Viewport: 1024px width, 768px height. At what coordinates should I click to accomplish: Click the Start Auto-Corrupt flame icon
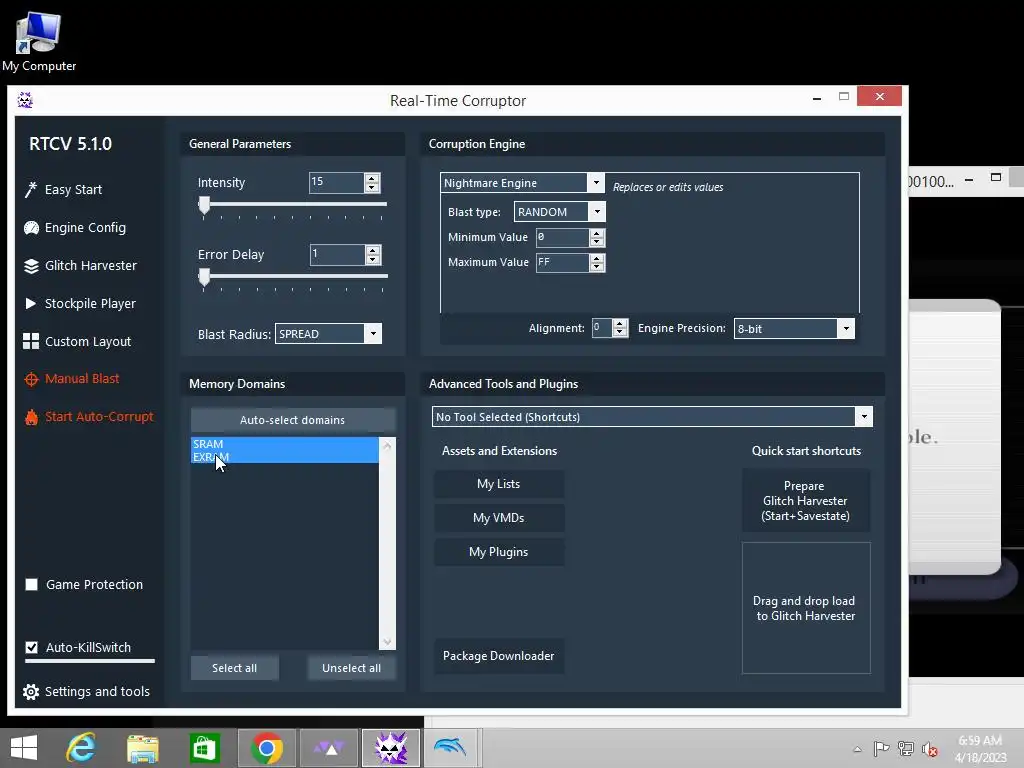pyautogui.click(x=31, y=417)
